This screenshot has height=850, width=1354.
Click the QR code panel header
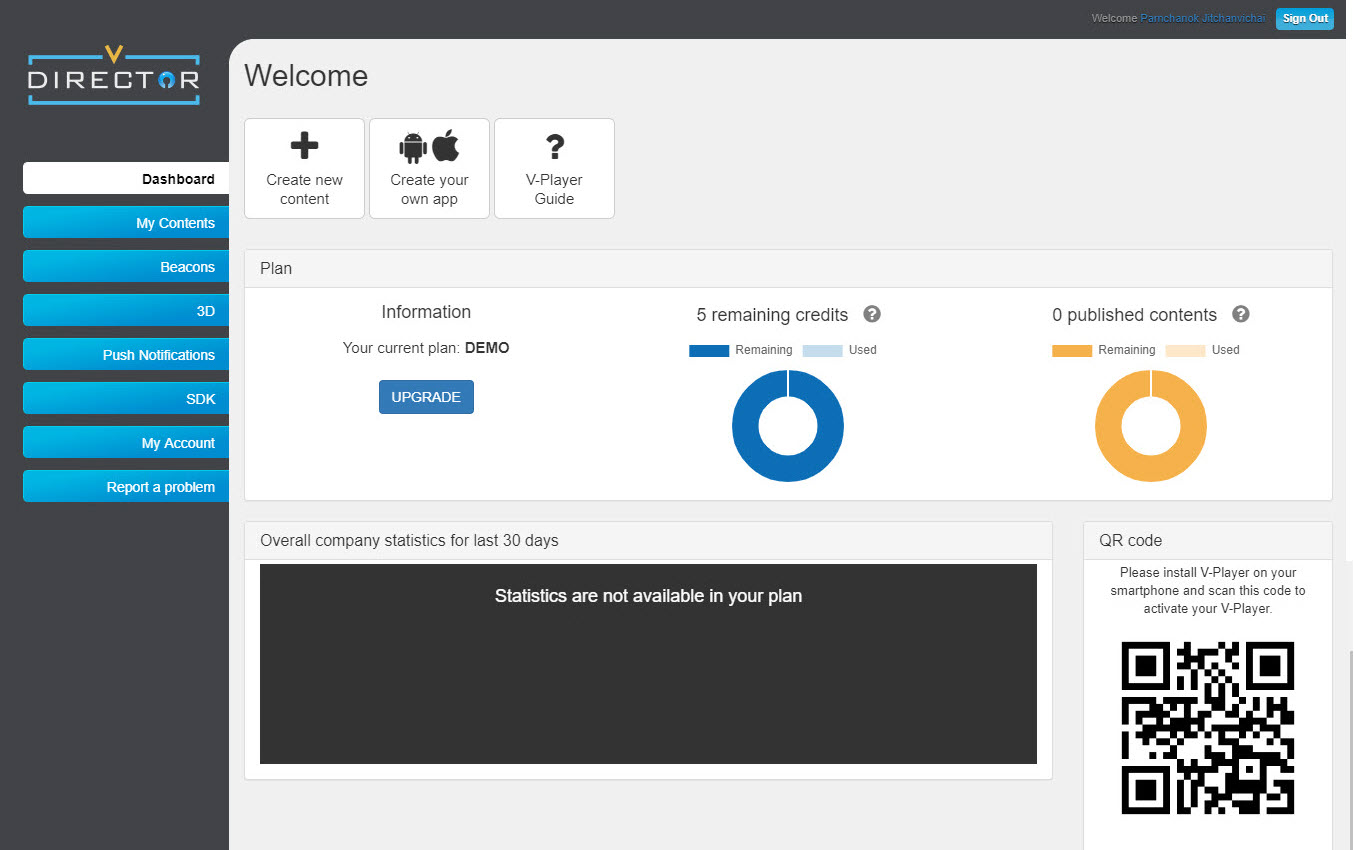click(x=1208, y=541)
